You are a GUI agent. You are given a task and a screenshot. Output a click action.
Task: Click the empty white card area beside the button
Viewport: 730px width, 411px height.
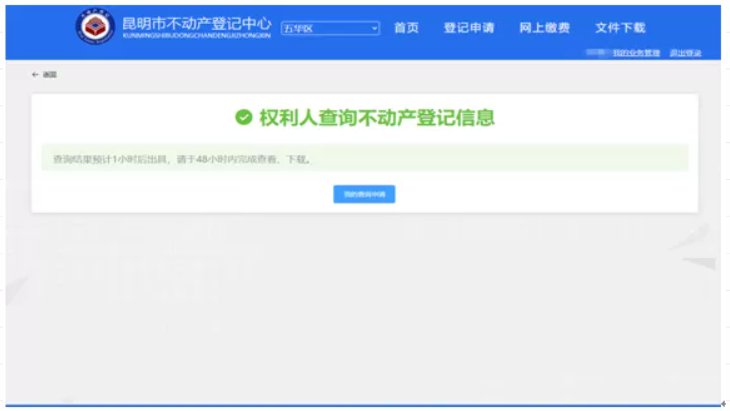pyautogui.click(x=550, y=194)
